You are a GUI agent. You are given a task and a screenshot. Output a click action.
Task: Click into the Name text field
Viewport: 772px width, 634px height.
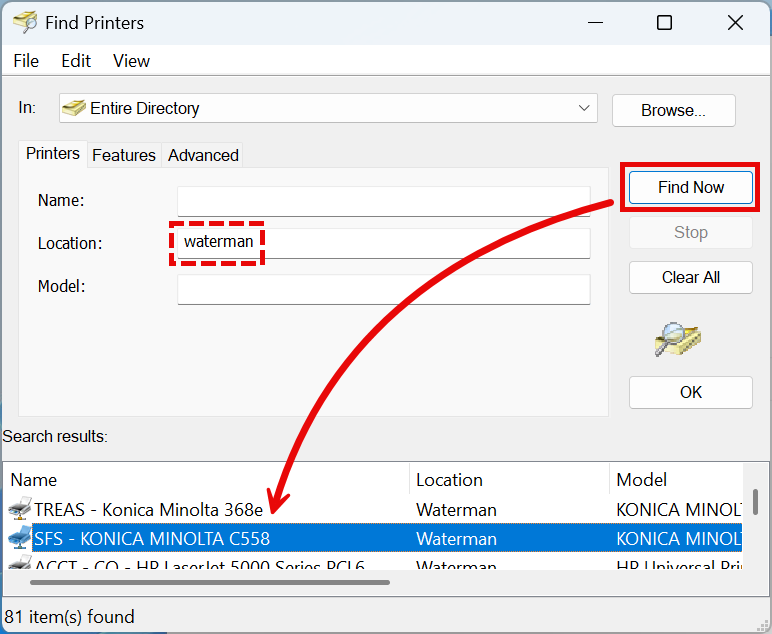click(383, 201)
